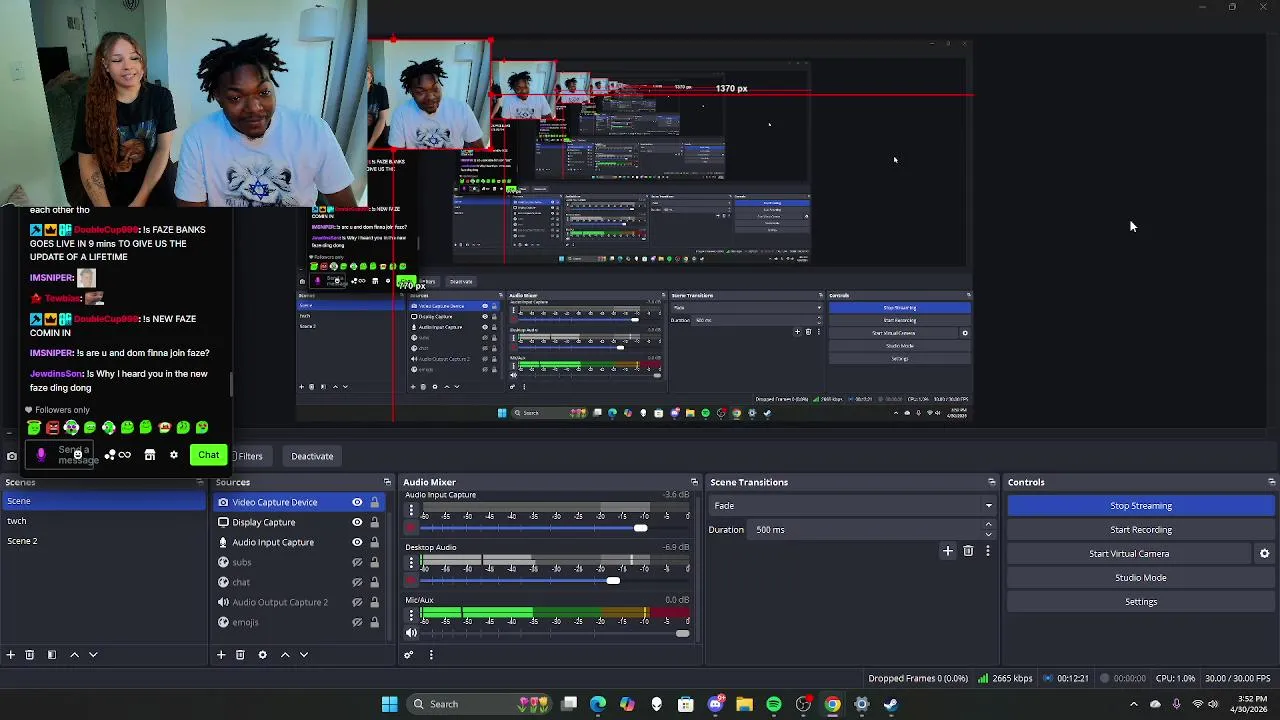Show the subs source
This screenshot has height=720, width=1280.
[x=357, y=562]
